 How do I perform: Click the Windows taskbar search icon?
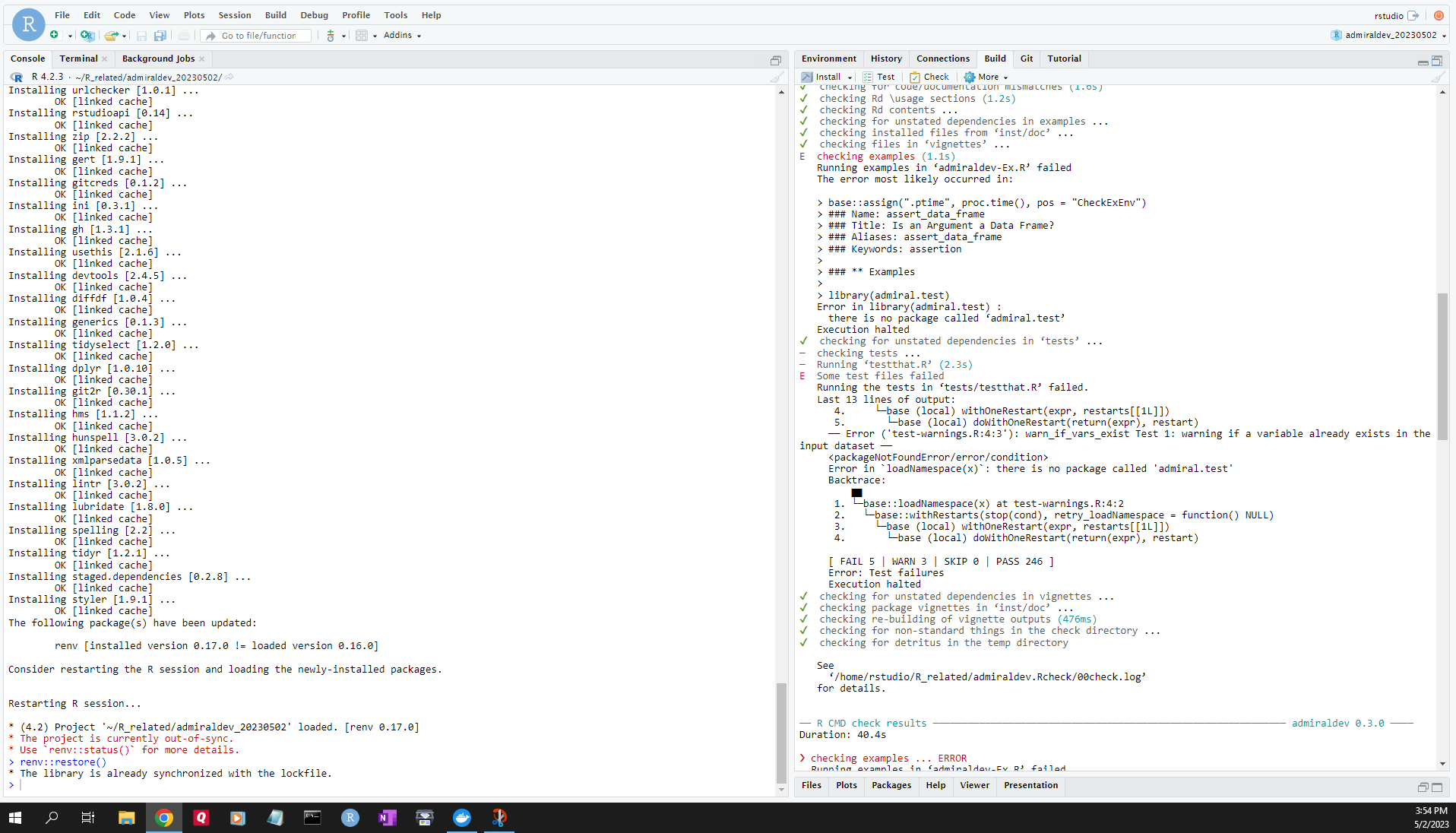52,818
